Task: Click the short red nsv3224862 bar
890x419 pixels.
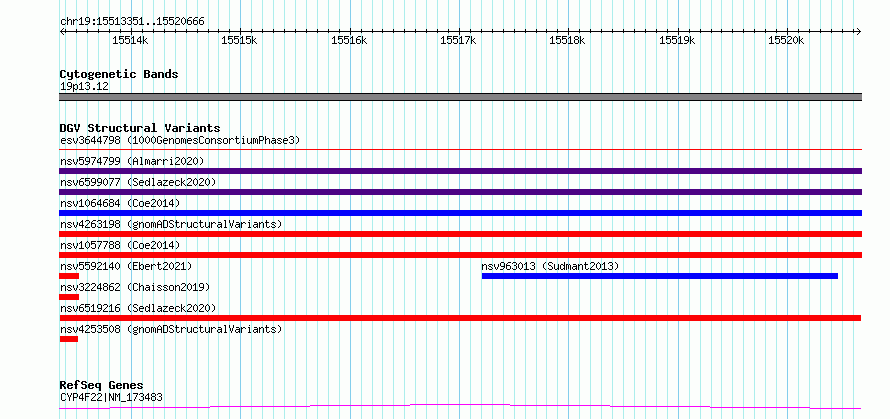Action: pyautogui.click(x=69, y=297)
